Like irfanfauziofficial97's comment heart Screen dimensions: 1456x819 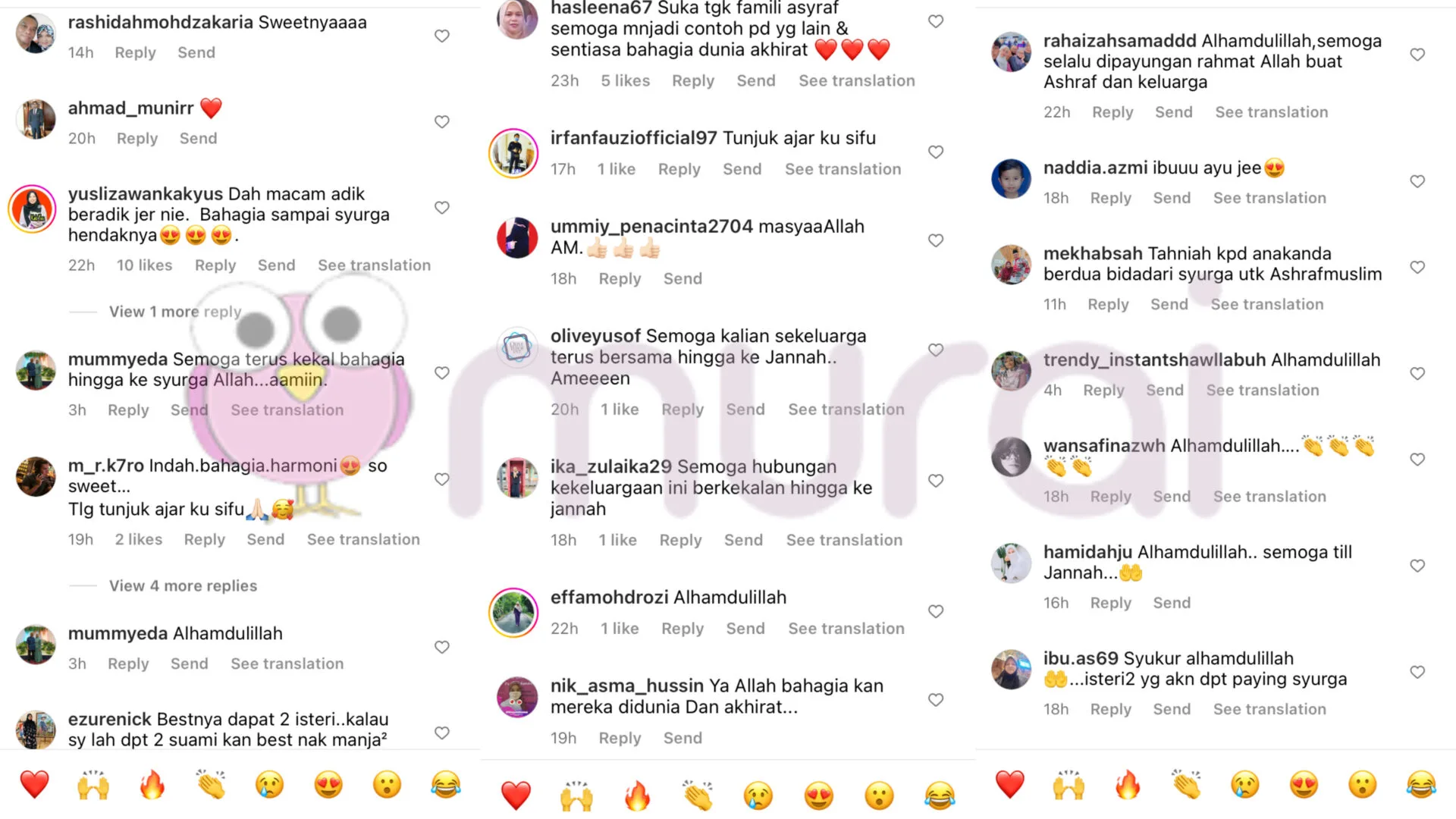pyautogui.click(x=936, y=152)
